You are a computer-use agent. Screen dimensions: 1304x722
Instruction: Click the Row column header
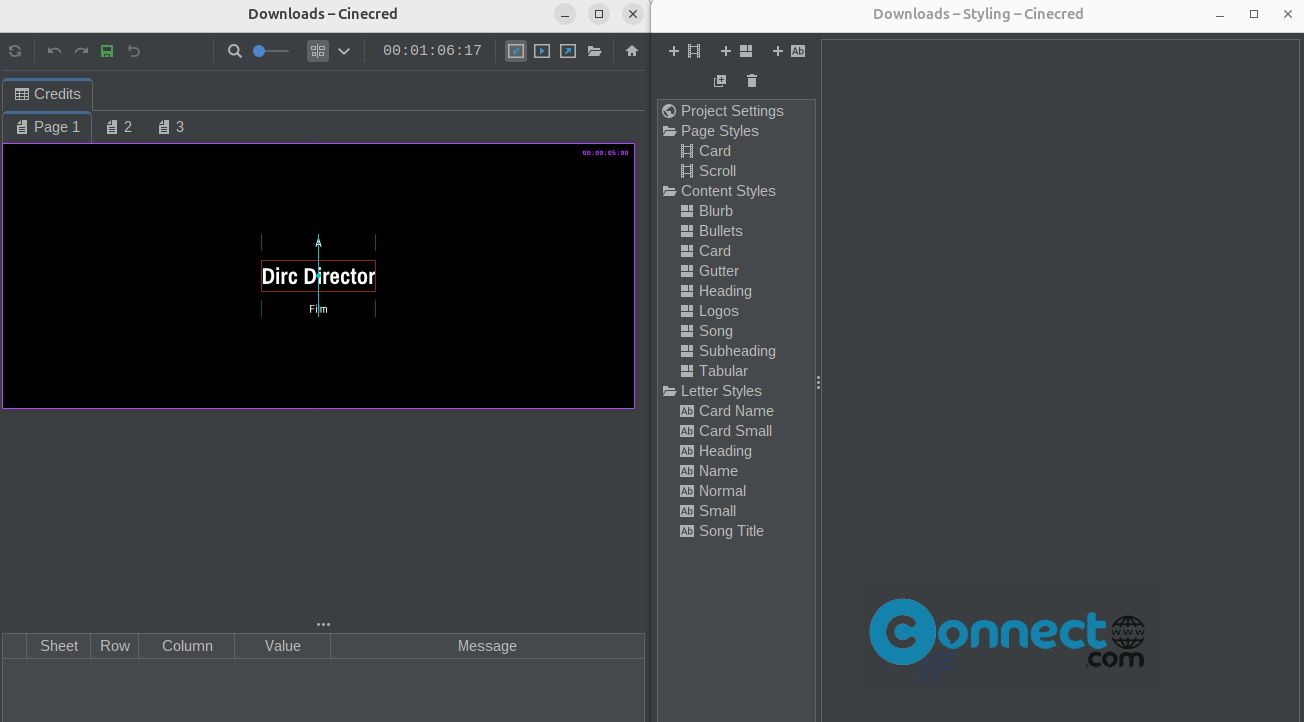tap(115, 646)
